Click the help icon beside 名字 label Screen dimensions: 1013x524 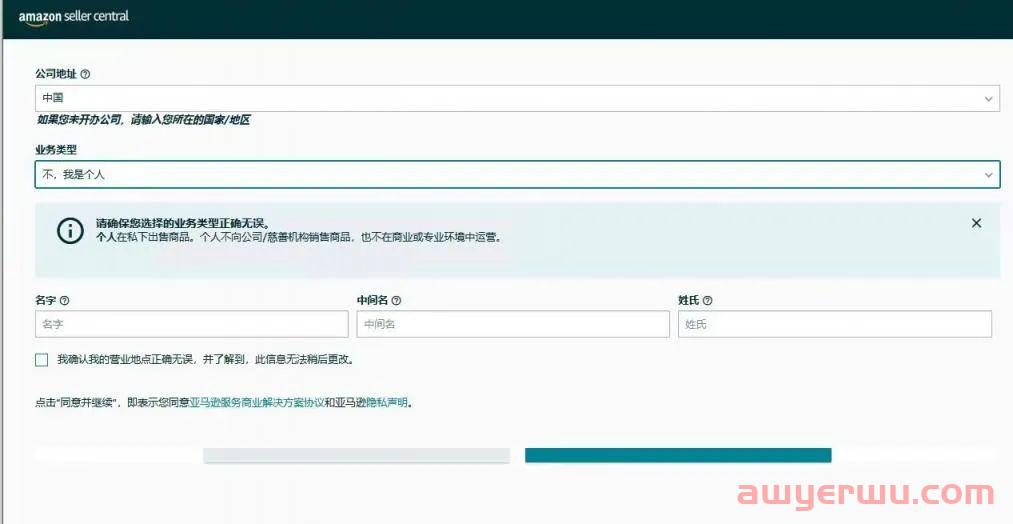click(x=65, y=300)
